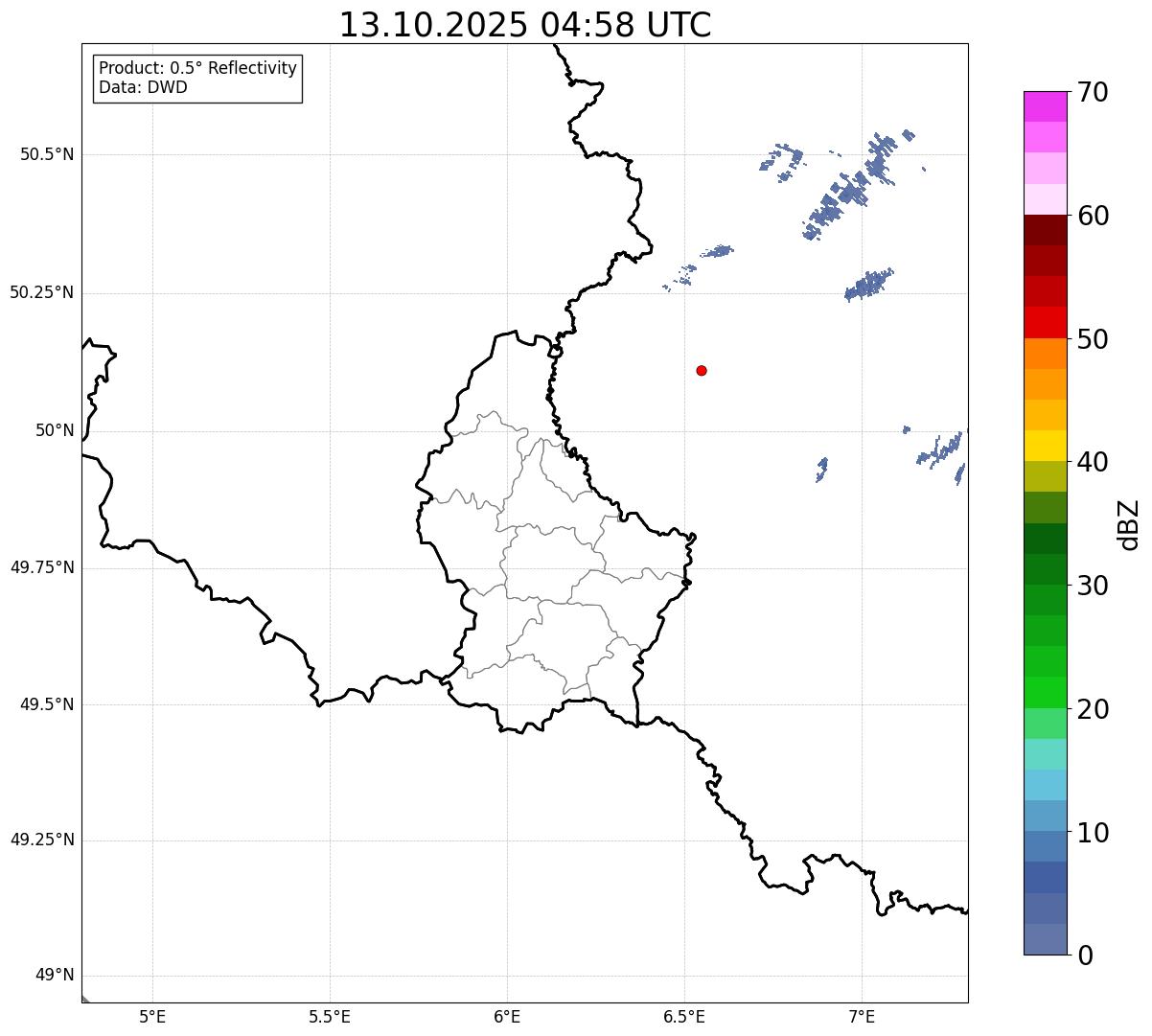Click the 5°E longitude label
Viewport: 1152px width, 1036px height.
point(152,1016)
